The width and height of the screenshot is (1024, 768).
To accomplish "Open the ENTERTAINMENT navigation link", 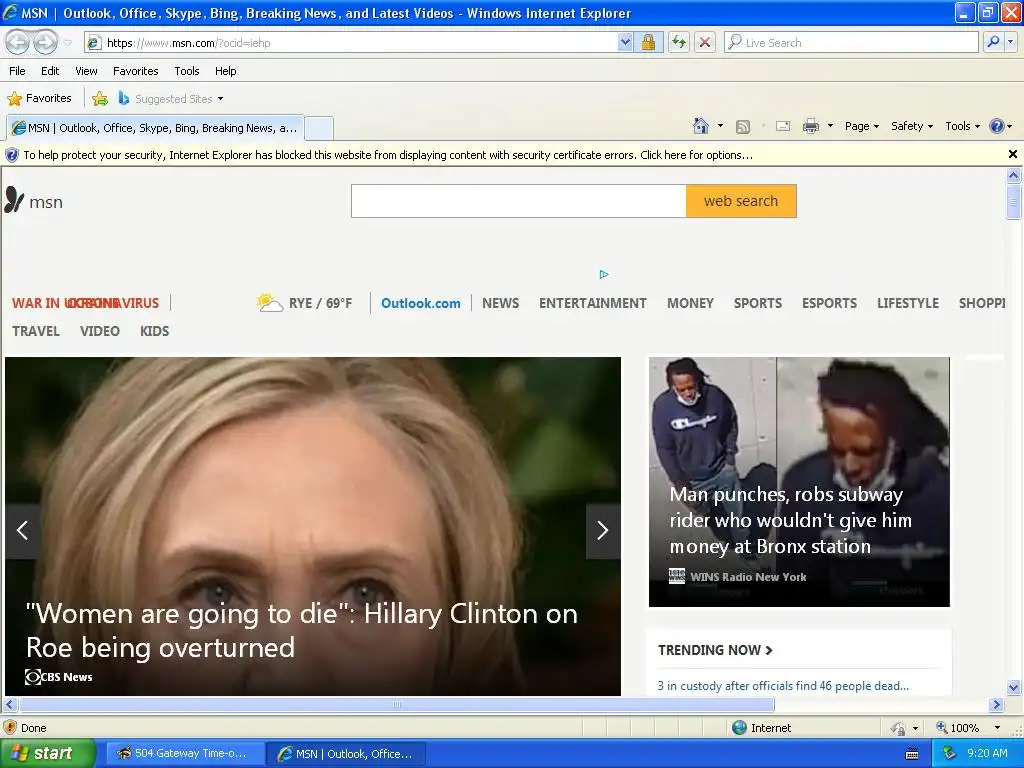I will (592, 303).
